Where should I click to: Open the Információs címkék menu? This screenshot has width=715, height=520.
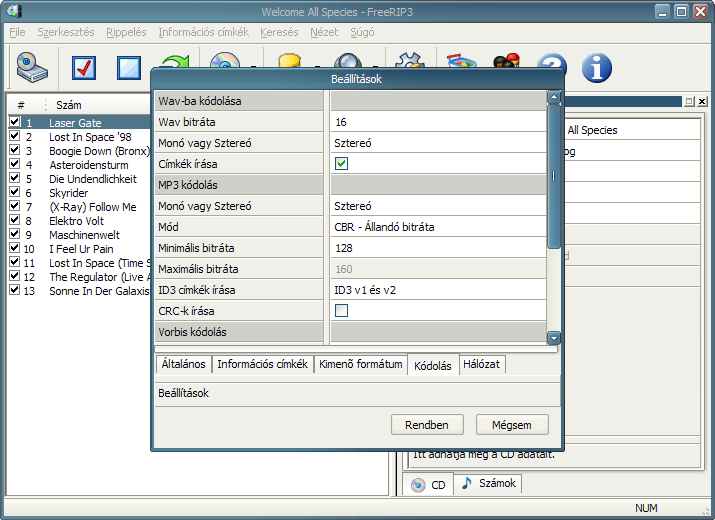(x=203, y=32)
